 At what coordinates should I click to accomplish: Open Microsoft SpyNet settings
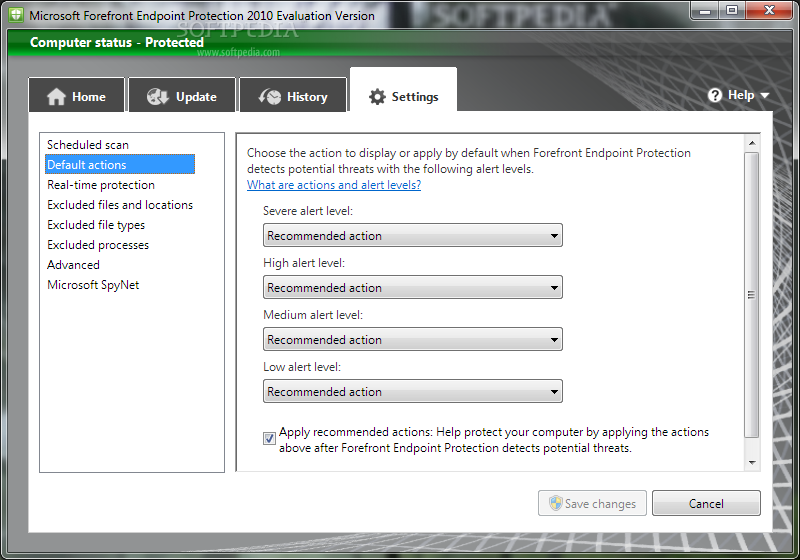tap(93, 285)
